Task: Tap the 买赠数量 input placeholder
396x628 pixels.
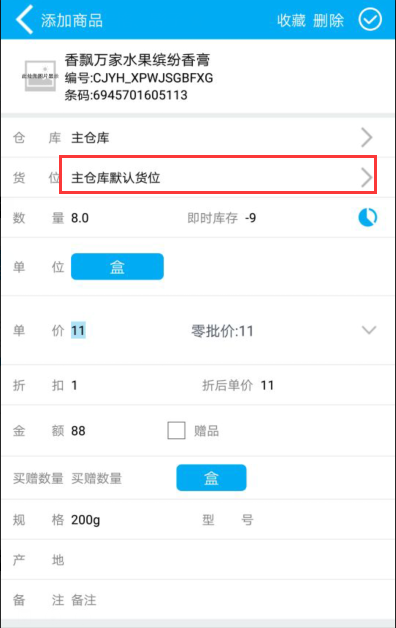Action: pos(96,478)
